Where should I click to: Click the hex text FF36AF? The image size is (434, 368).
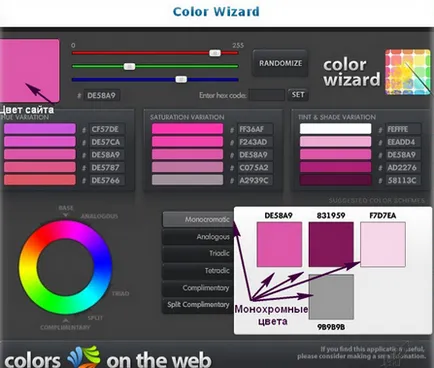[252, 129]
